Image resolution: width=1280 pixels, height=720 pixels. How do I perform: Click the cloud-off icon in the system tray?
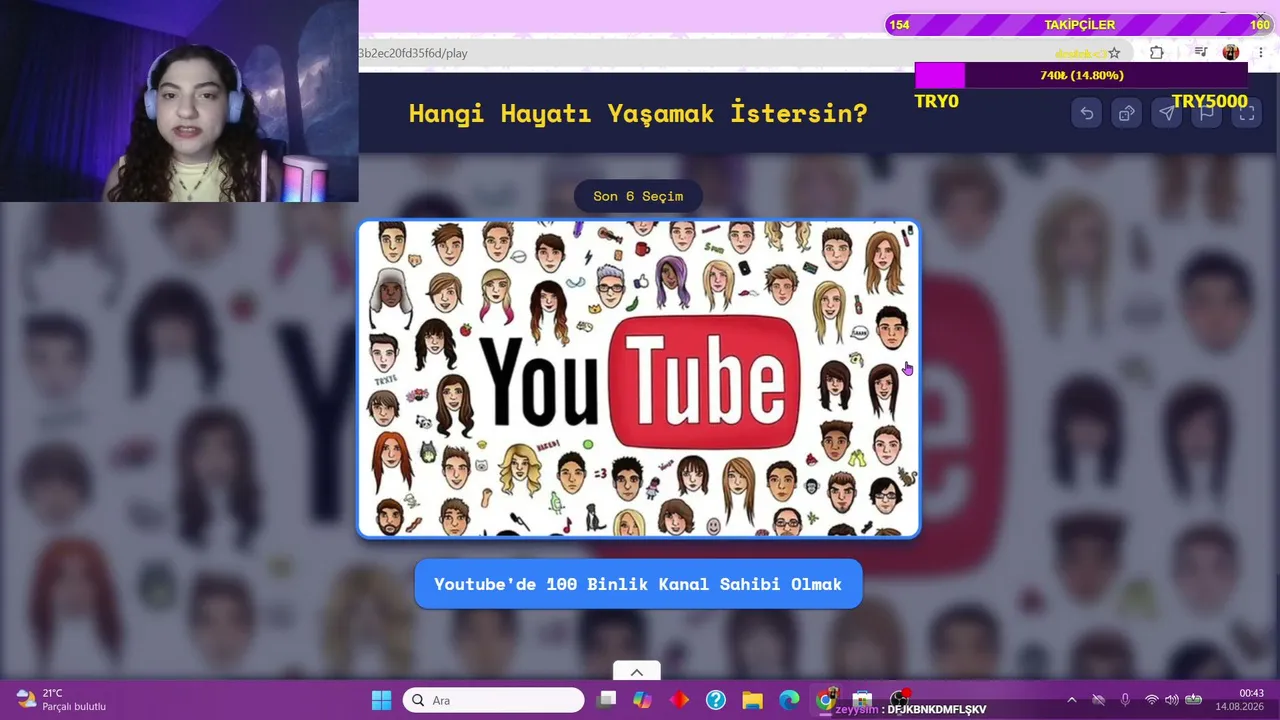pos(1099,700)
